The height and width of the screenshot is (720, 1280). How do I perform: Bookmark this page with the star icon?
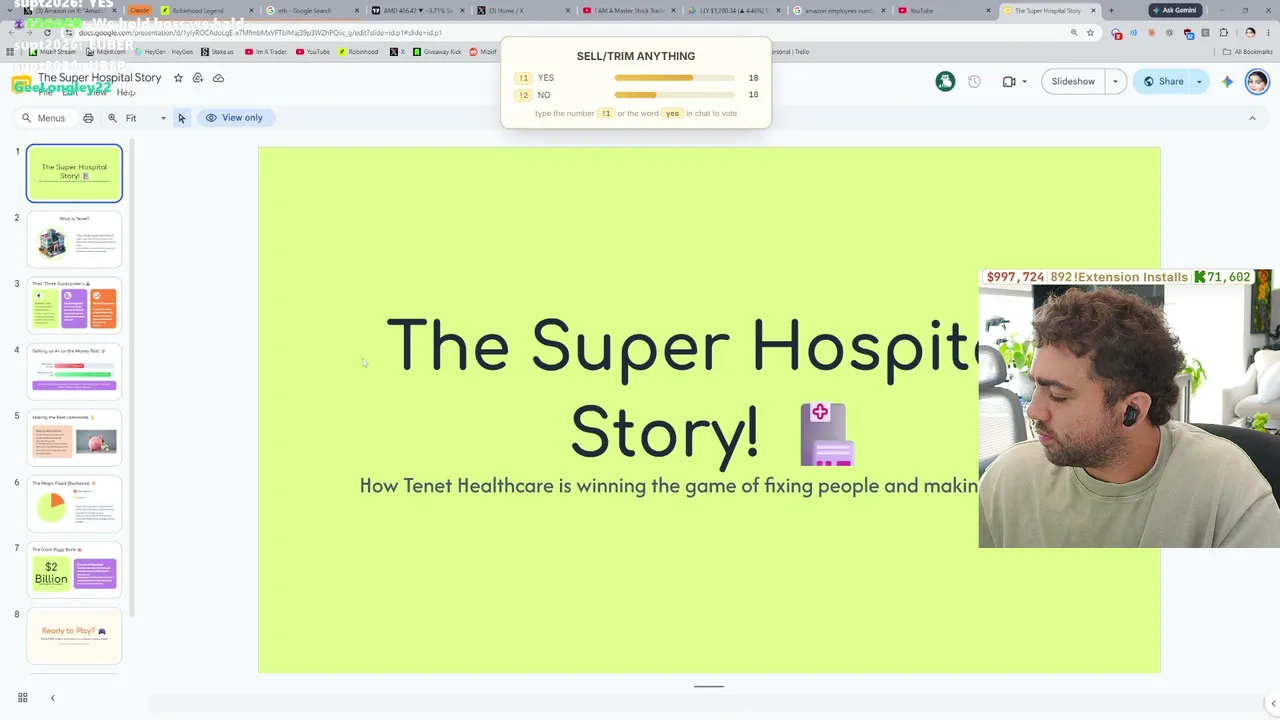click(x=1090, y=33)
